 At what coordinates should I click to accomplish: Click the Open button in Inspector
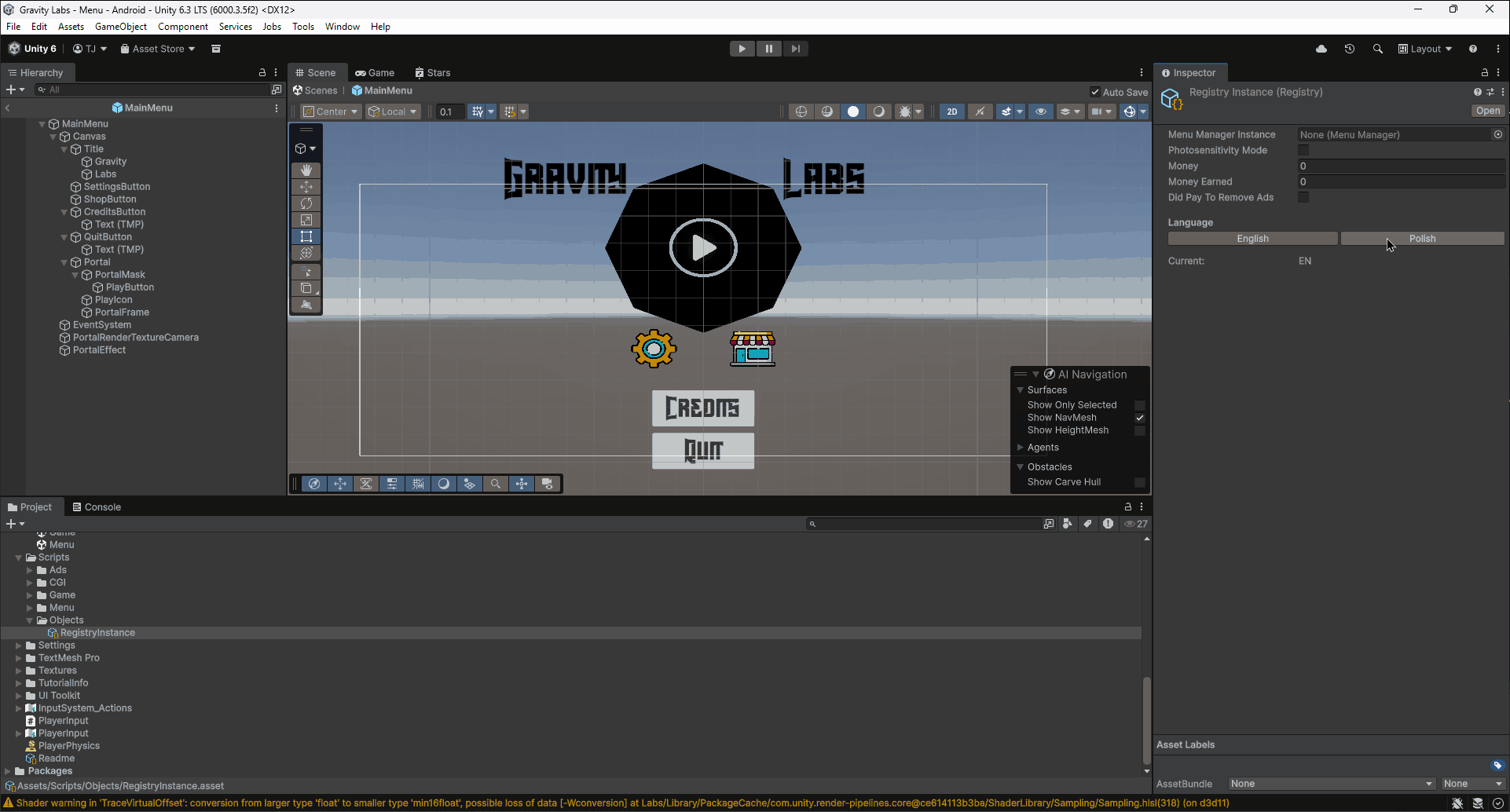tap(1488, 111)
